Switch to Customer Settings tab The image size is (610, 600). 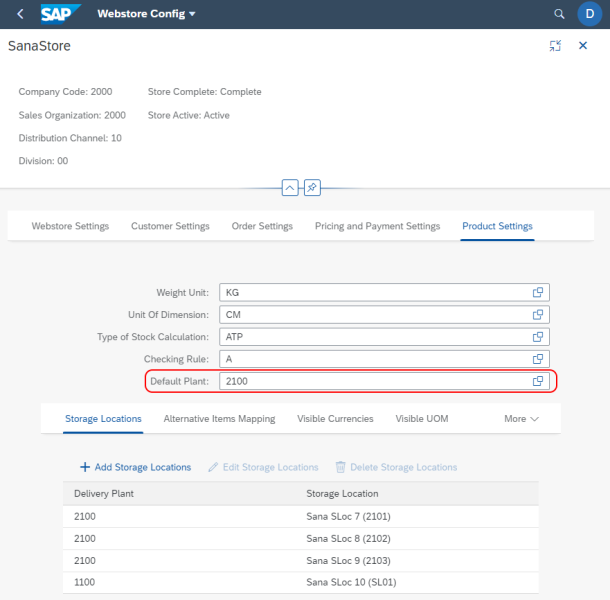coord(170,226)
